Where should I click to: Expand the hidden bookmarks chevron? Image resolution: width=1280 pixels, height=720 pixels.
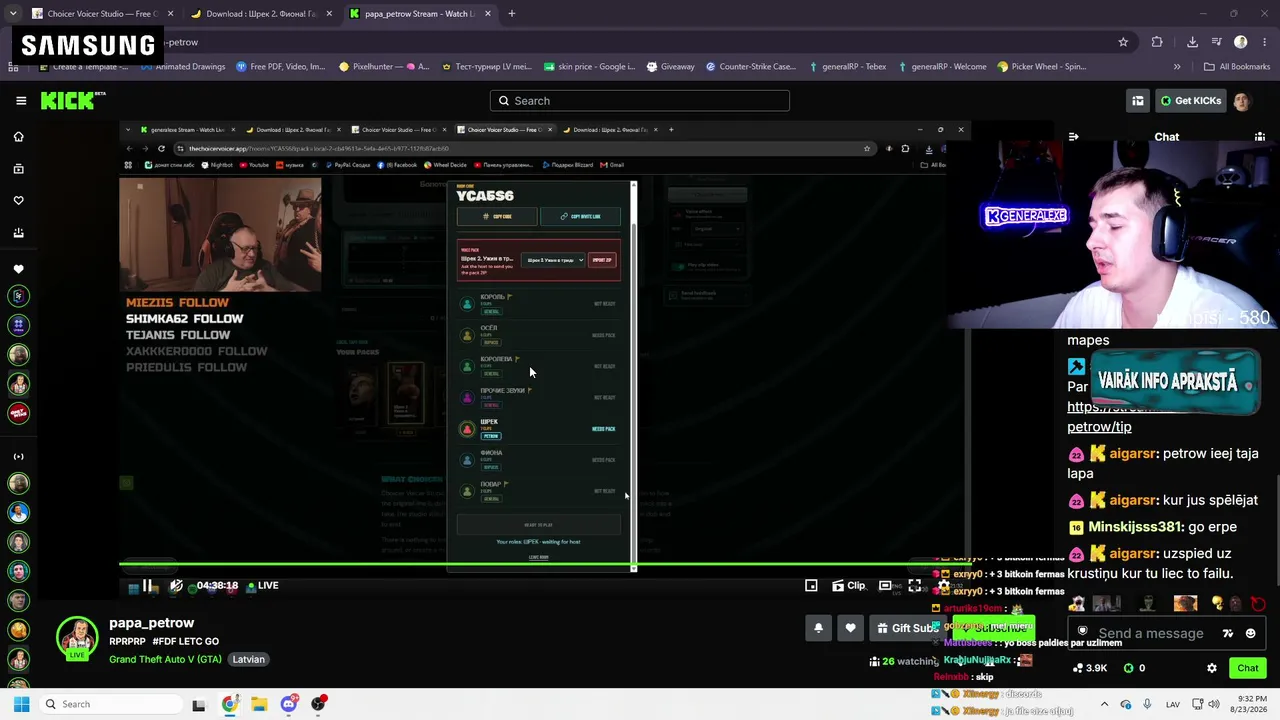(1177, 67)
